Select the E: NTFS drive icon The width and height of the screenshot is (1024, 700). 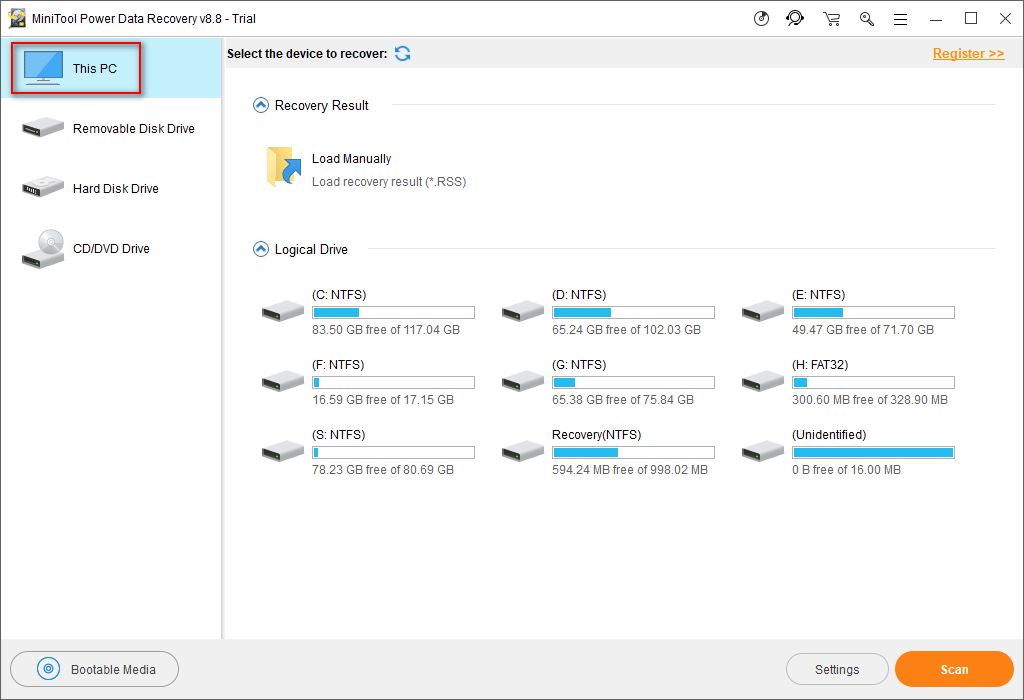[763, 311]
